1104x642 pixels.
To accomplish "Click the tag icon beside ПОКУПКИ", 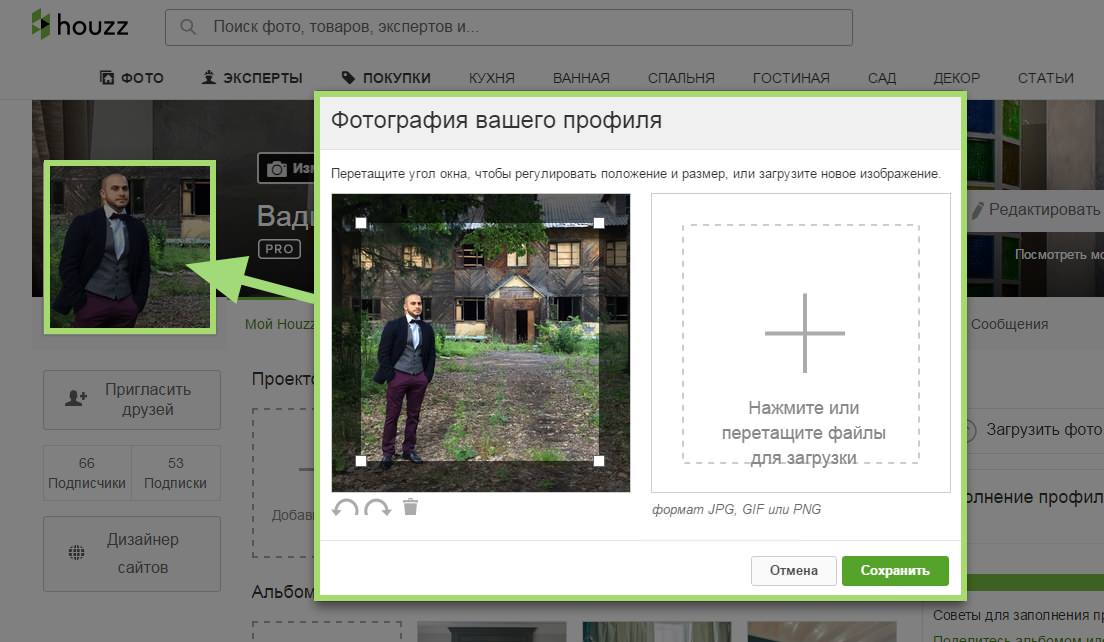I will pyautogui.click(x=348, y=77).
